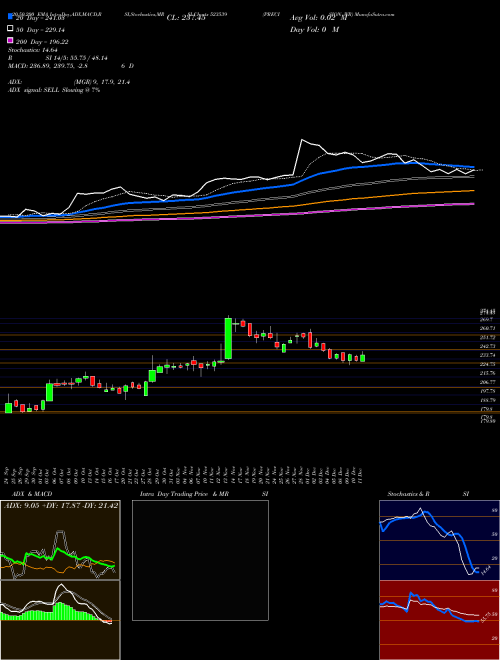
Task: Click the 242.73 price axis label
Action: (487, 346)
